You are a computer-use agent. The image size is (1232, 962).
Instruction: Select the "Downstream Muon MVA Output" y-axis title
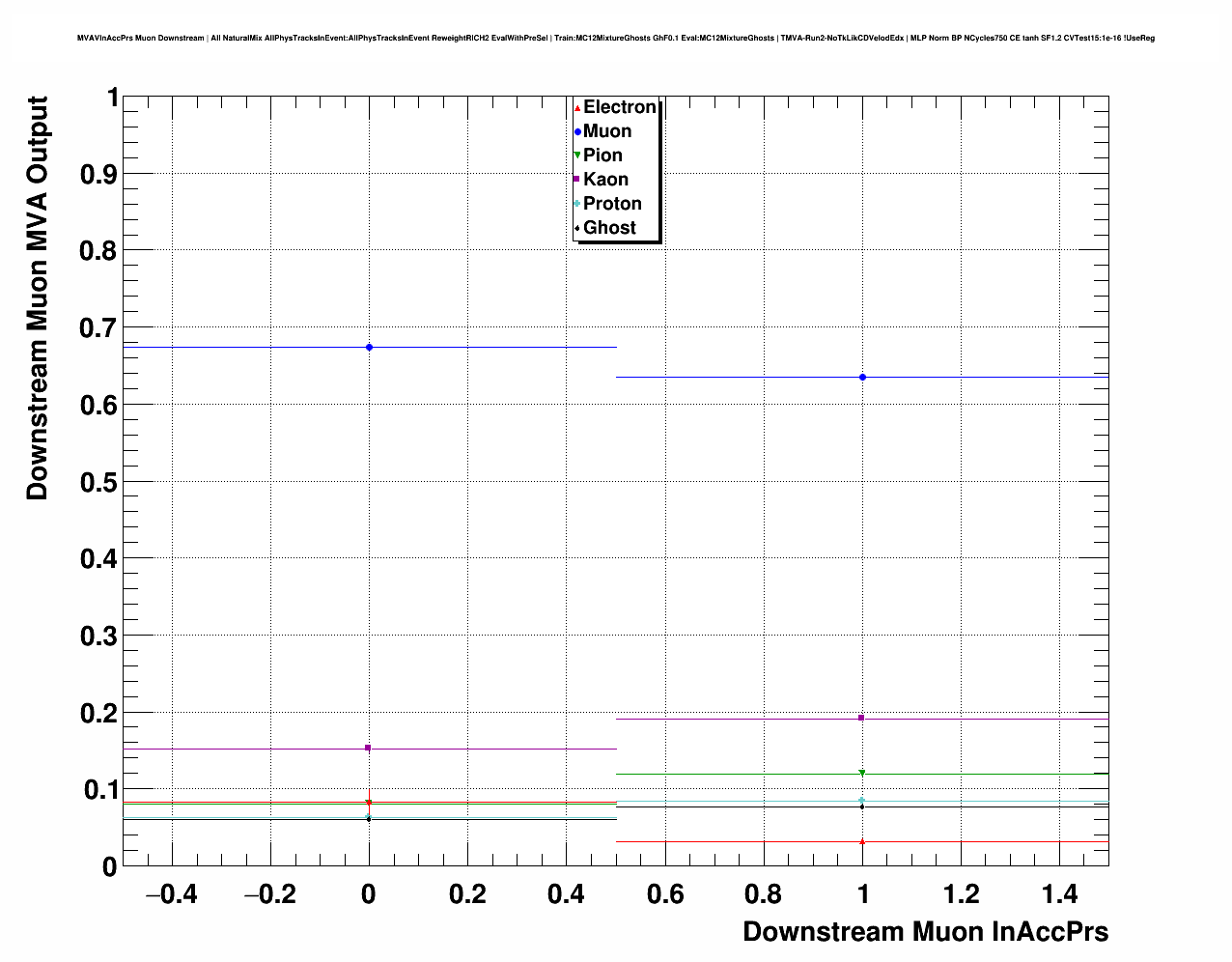point(37,297)
